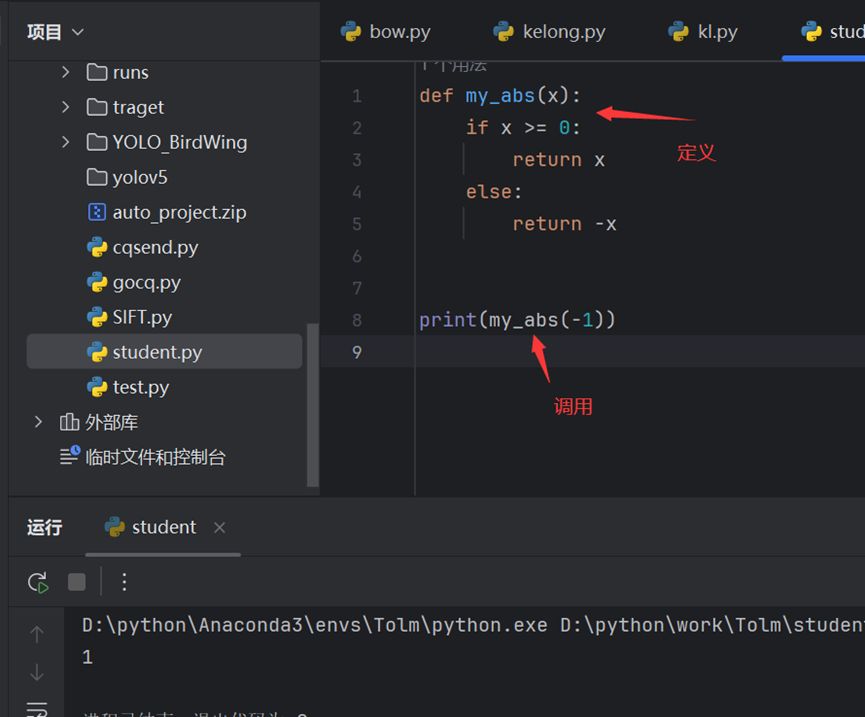The image size is (865, 717).
Task: Click the Stop process square icon
Action: click(77, 582)
